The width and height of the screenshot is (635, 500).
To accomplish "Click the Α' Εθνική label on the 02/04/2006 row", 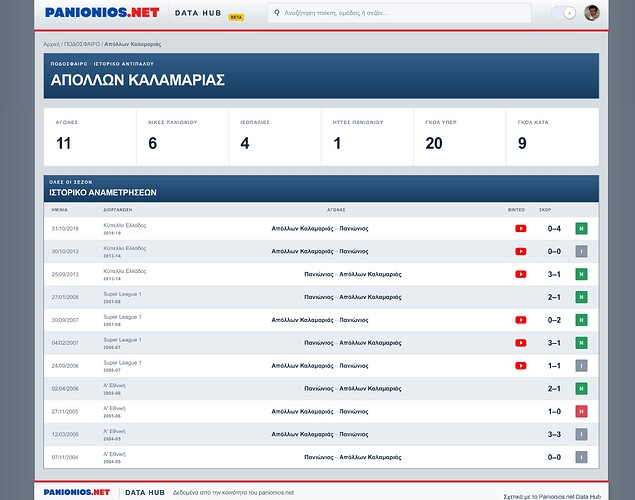I will tap(115, 386).
